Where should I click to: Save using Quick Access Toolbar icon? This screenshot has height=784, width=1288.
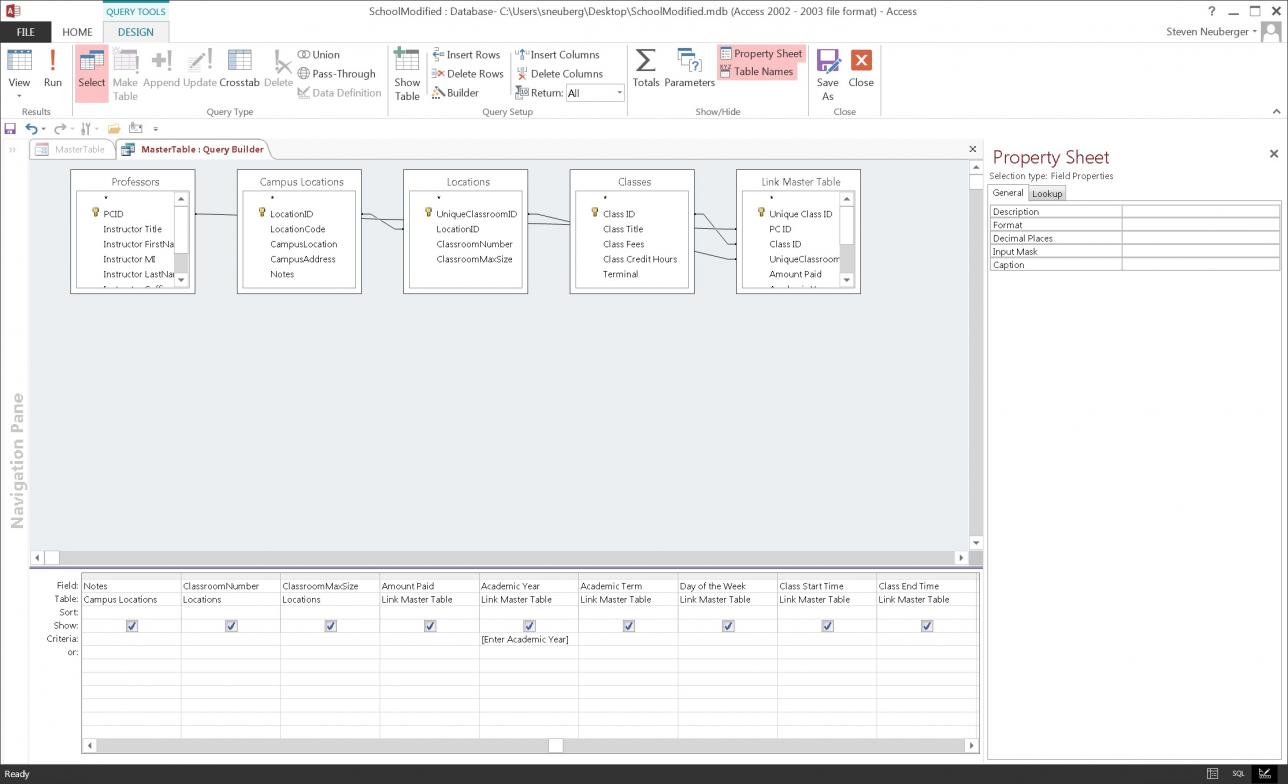[x=10, y=129]
